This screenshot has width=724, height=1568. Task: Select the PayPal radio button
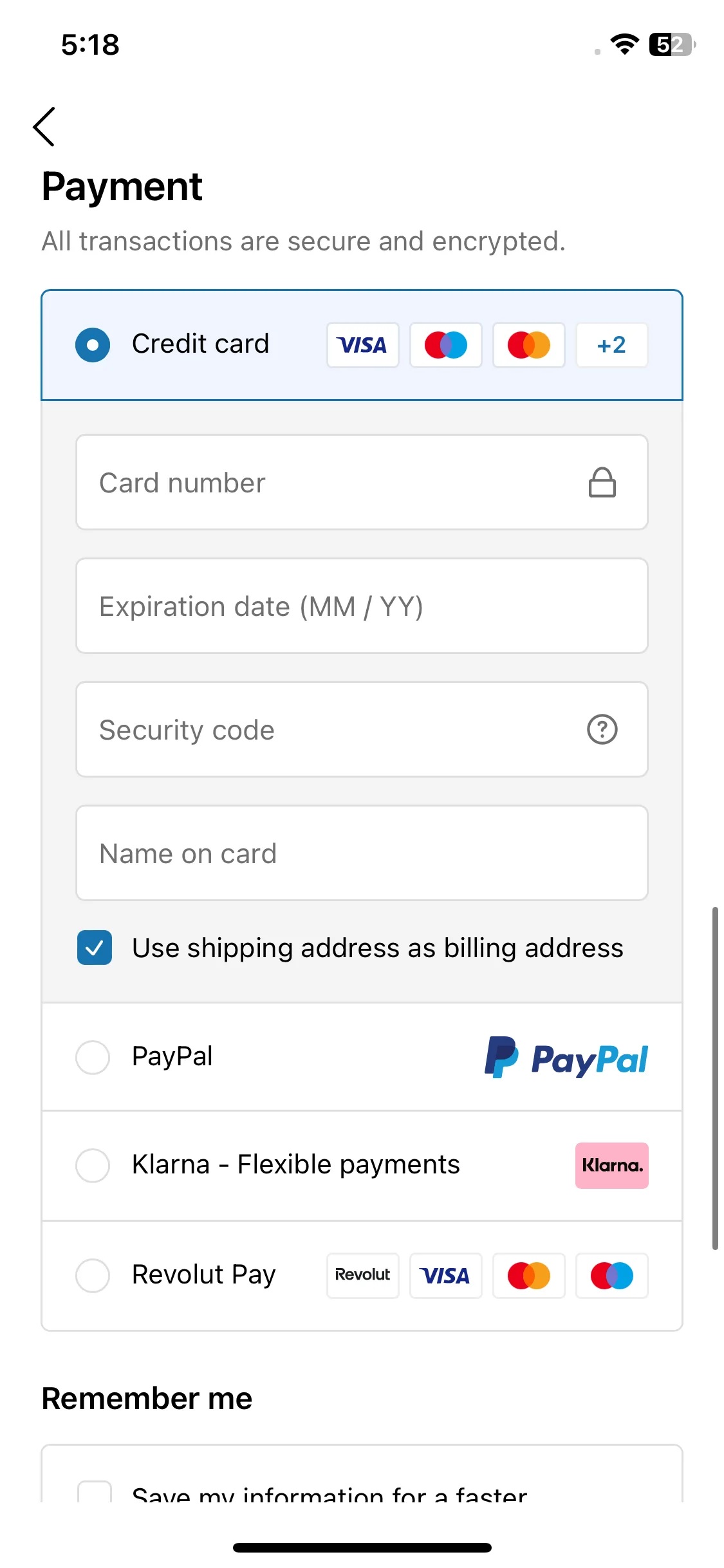[x=93, y=1057]
